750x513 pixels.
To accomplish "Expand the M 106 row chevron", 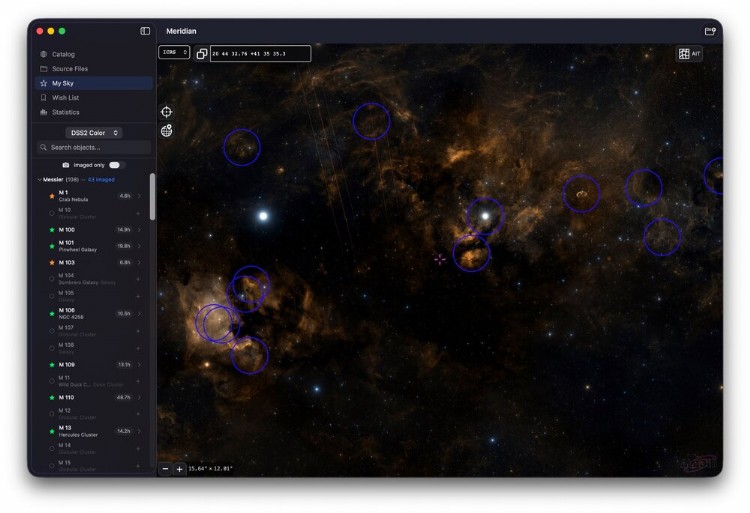I will [139, 314].
